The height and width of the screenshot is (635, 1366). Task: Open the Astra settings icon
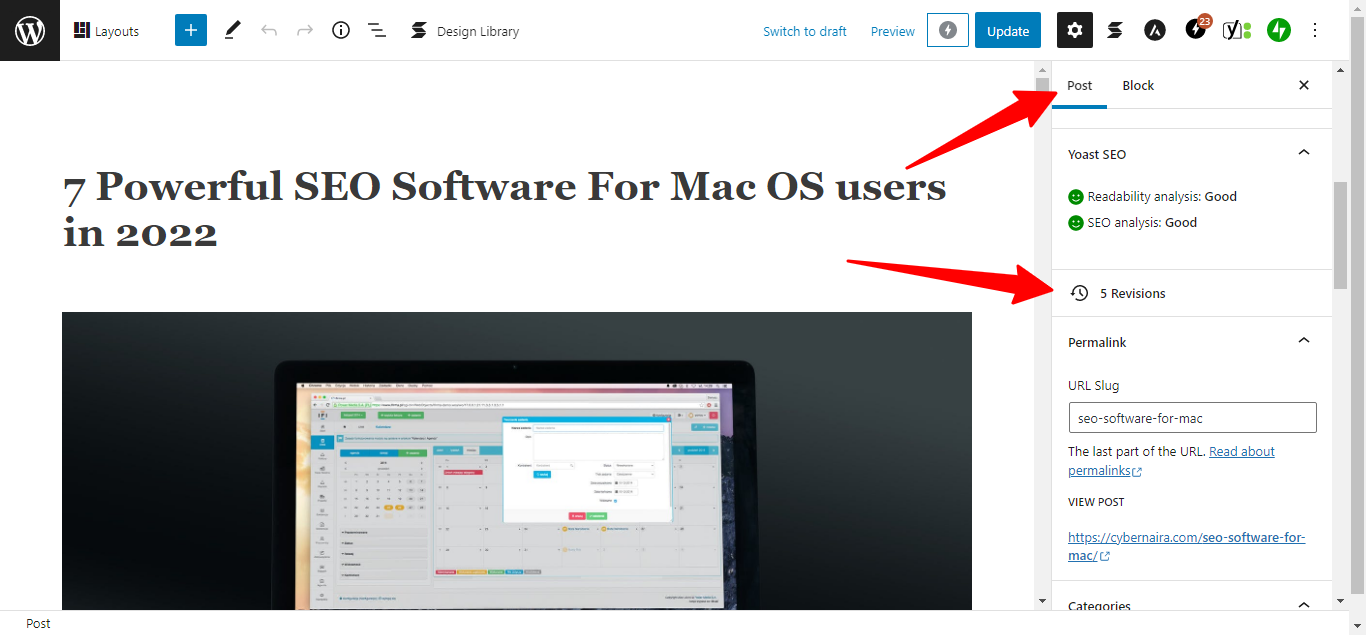tap(1155, 30)
